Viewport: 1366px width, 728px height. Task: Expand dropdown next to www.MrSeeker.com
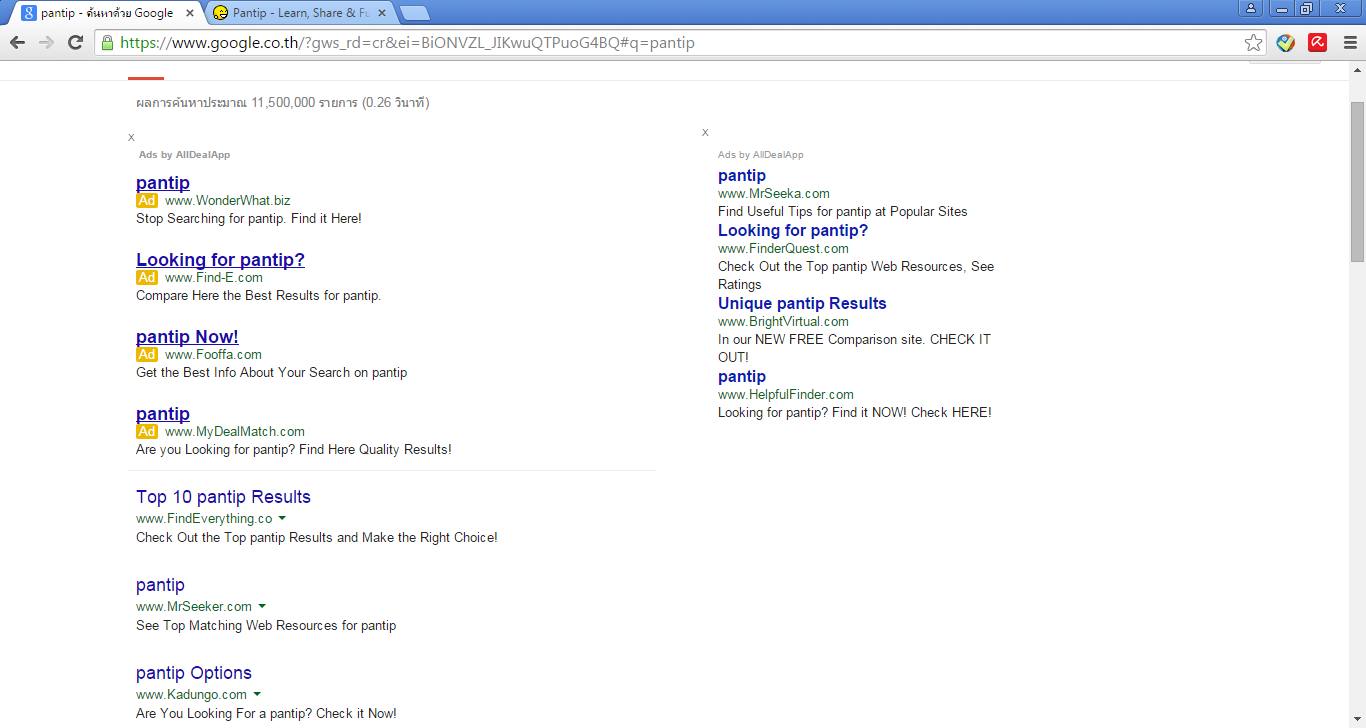coord(262,606)
